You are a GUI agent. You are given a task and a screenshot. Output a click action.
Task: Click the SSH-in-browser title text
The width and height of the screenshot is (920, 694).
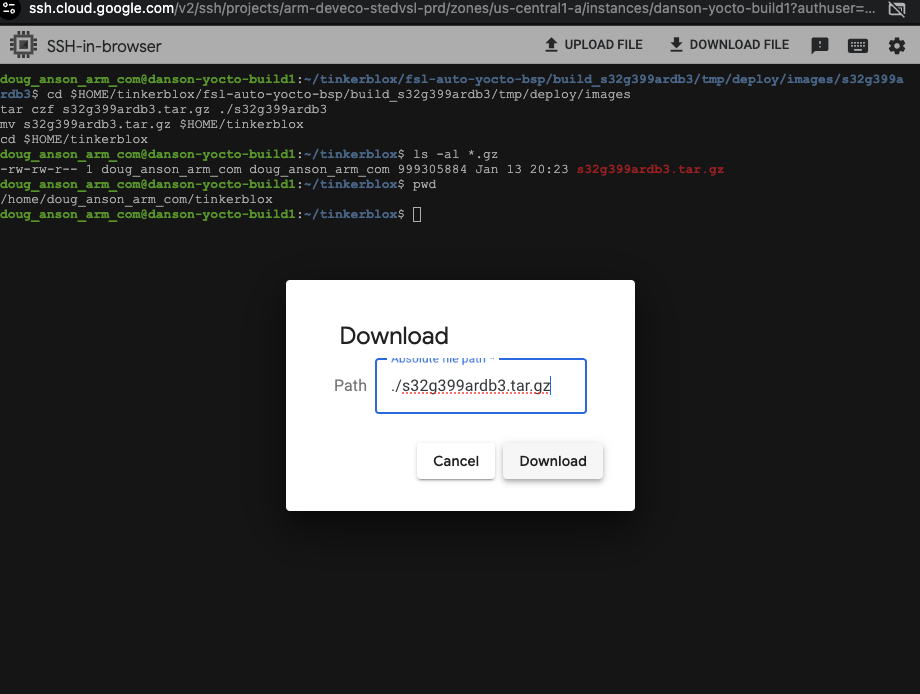click(x=106, y=45)
